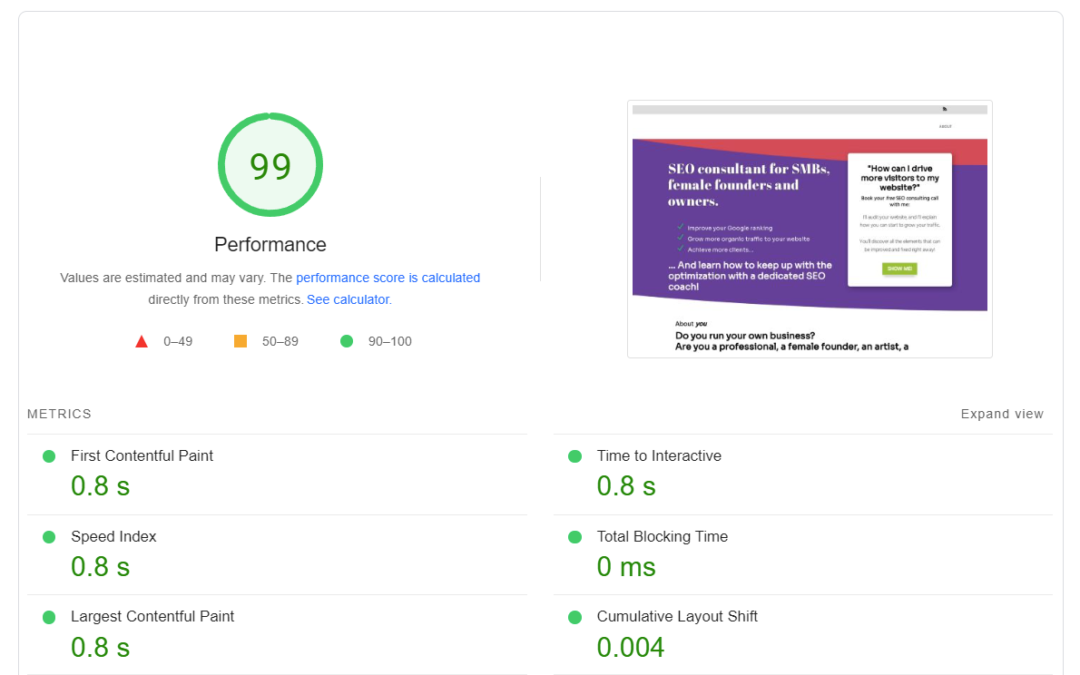Click the green 90–100 legend circle
The height and width of the screenshot is (675, 1080).
(x=347, y=341)
